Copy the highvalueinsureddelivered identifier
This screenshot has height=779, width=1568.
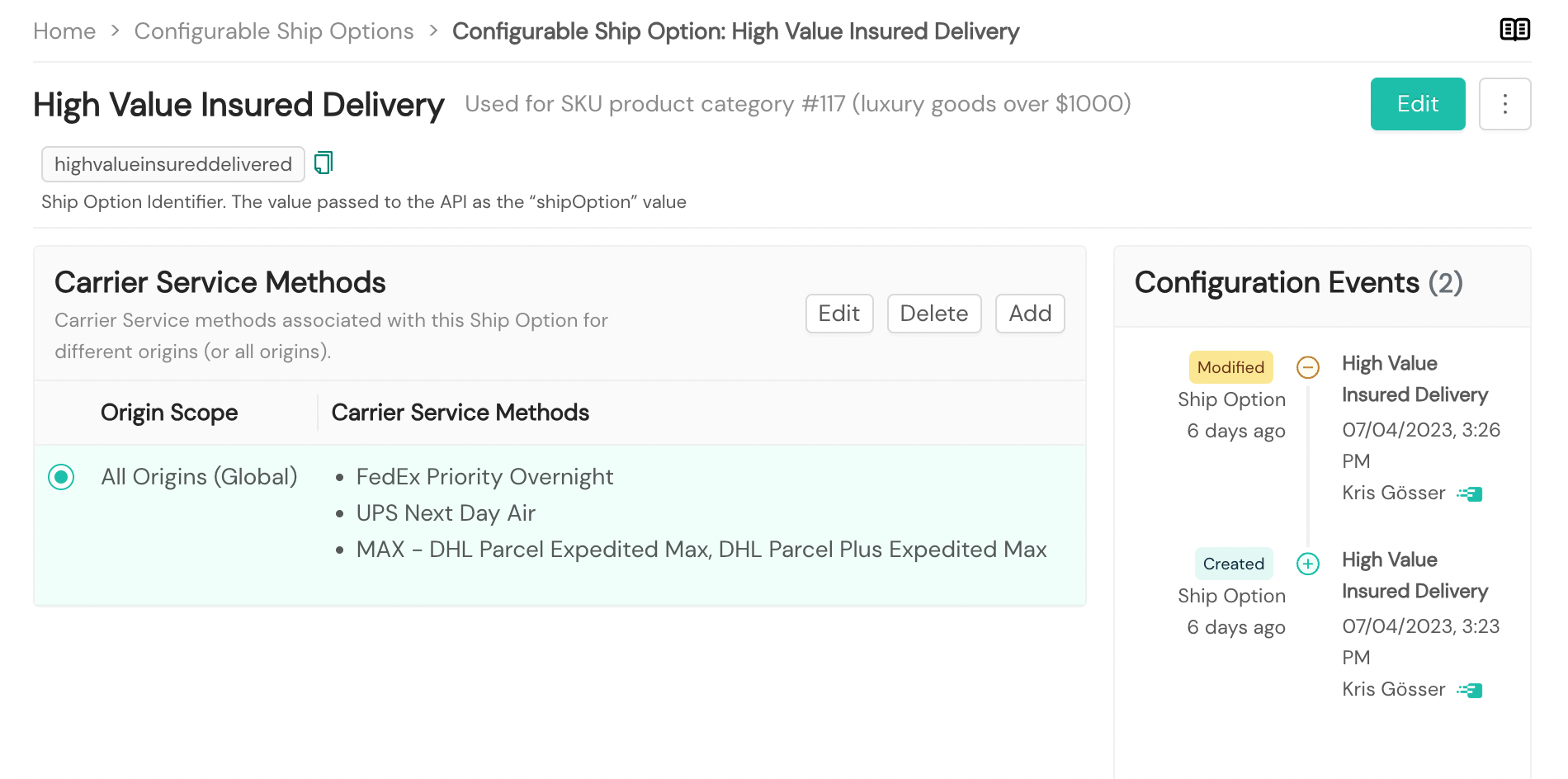(x=323, y=163)
